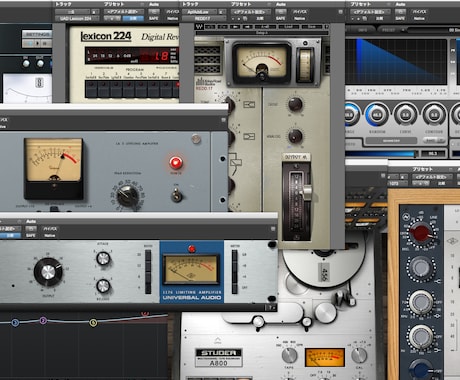Click the 1176 Release knob

[103, 286]
